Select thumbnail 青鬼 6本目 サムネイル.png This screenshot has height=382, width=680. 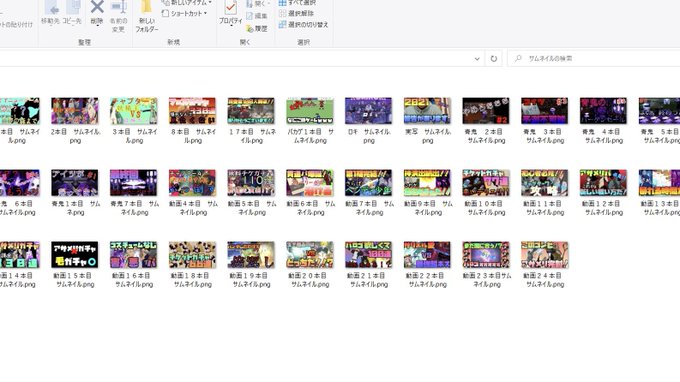20,183
